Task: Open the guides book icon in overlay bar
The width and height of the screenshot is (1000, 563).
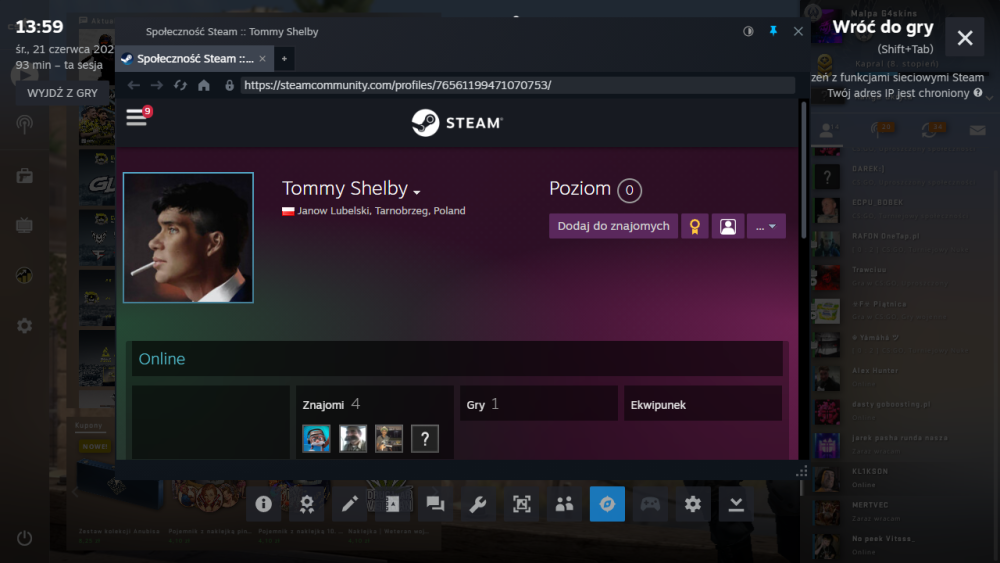Action: tap(392, 504)
